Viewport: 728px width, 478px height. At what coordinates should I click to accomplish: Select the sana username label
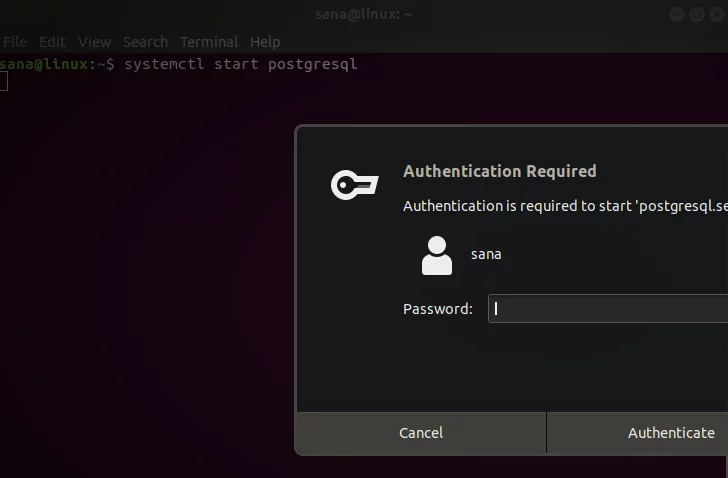tap(486, 254)
